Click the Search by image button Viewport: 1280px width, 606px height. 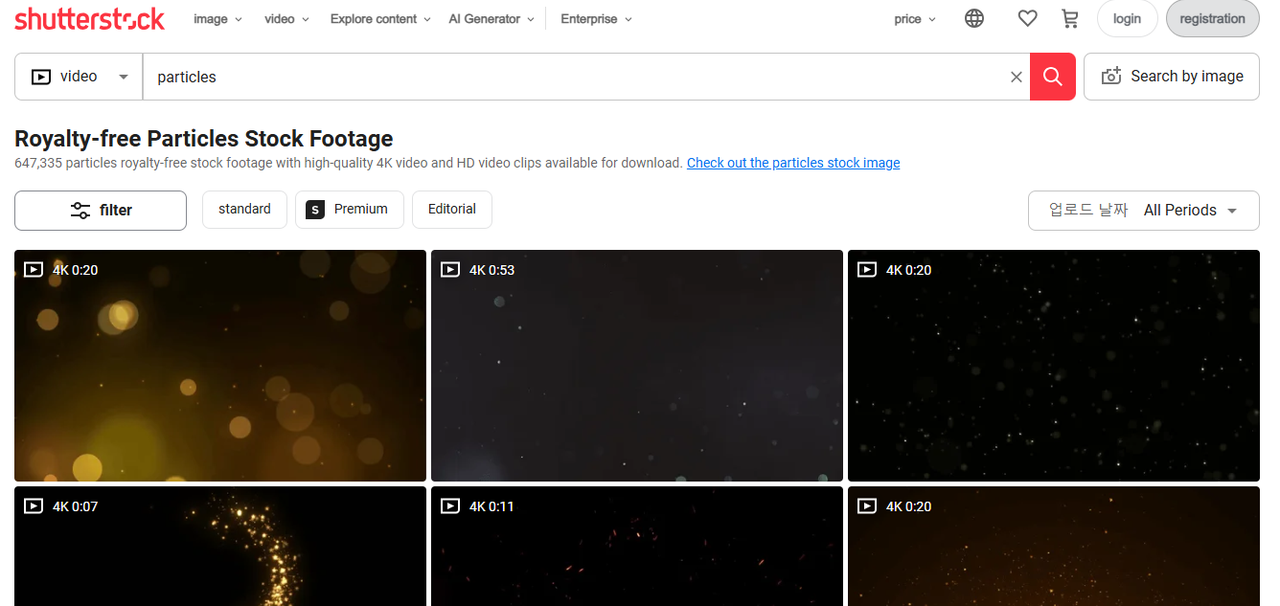pos(1172,77)
